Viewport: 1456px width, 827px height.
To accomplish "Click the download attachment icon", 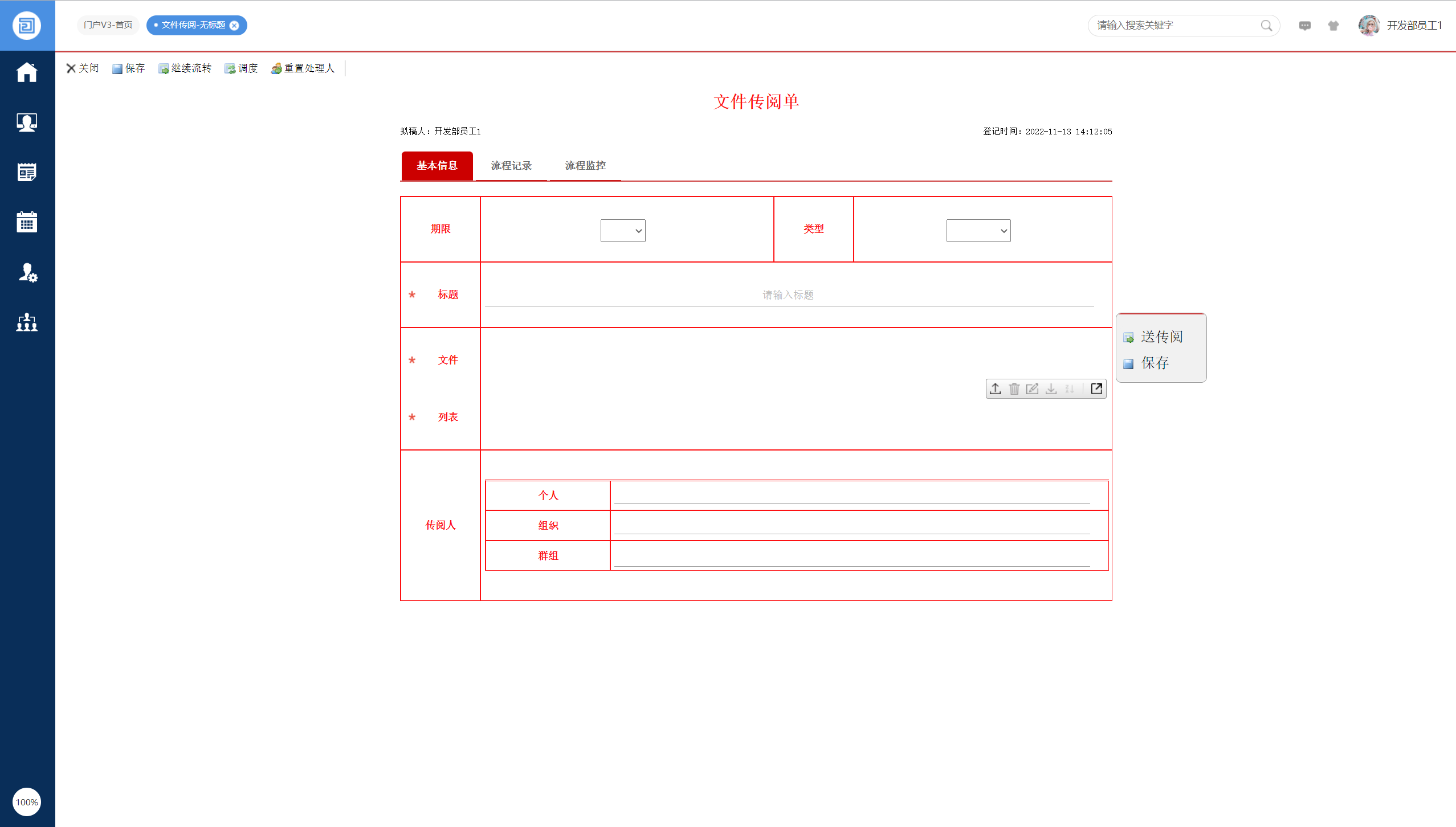I will pyautogui.click(x=1051, y=389).
